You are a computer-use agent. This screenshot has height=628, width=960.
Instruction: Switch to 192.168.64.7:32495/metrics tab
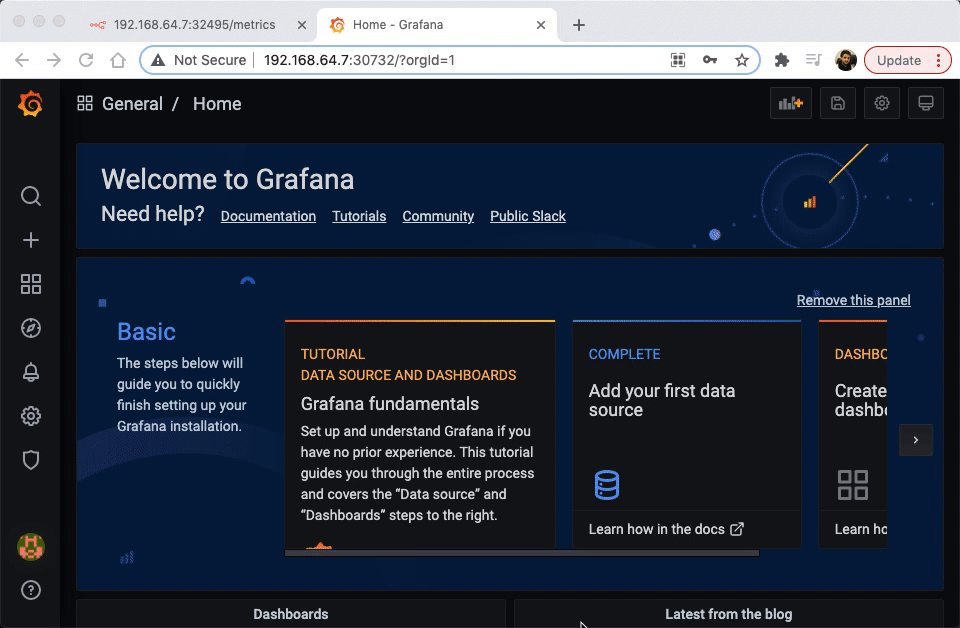[194, 24]
